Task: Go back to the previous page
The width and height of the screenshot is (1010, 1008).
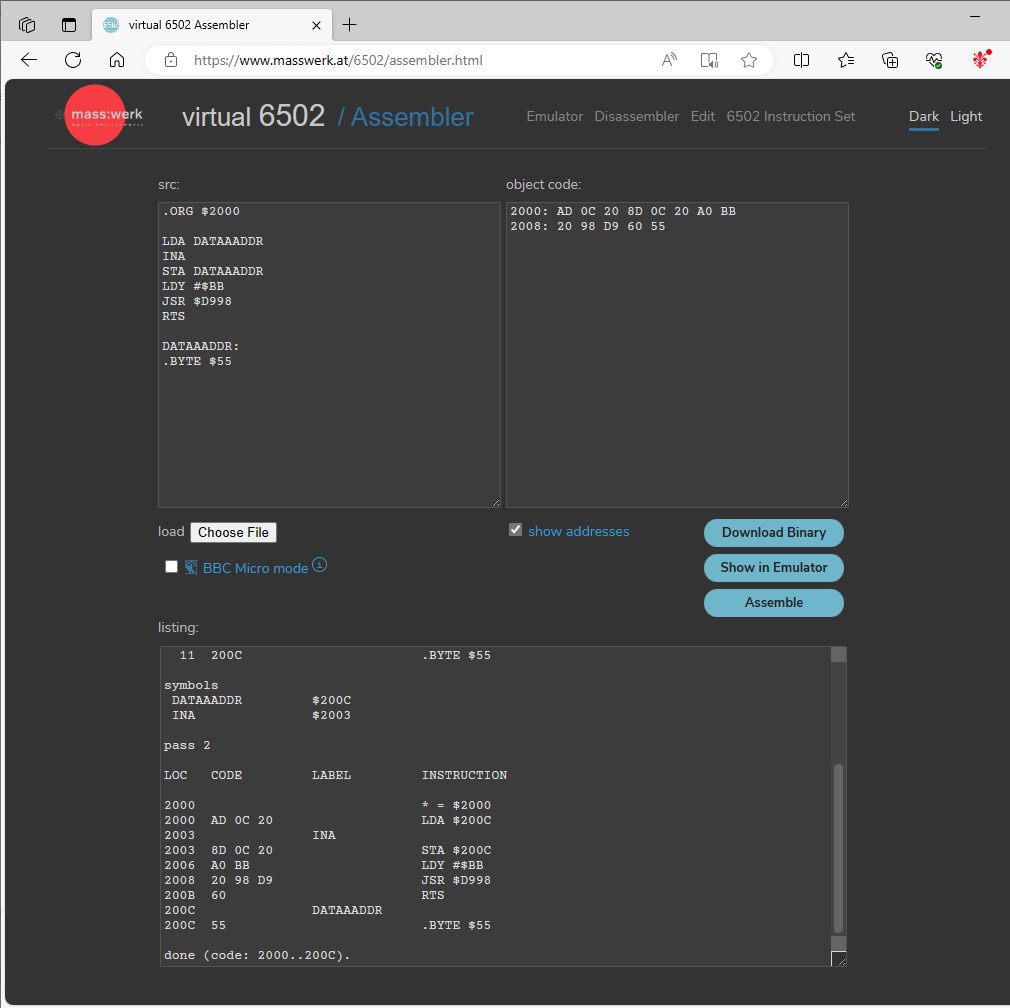Action: [29, 61]
